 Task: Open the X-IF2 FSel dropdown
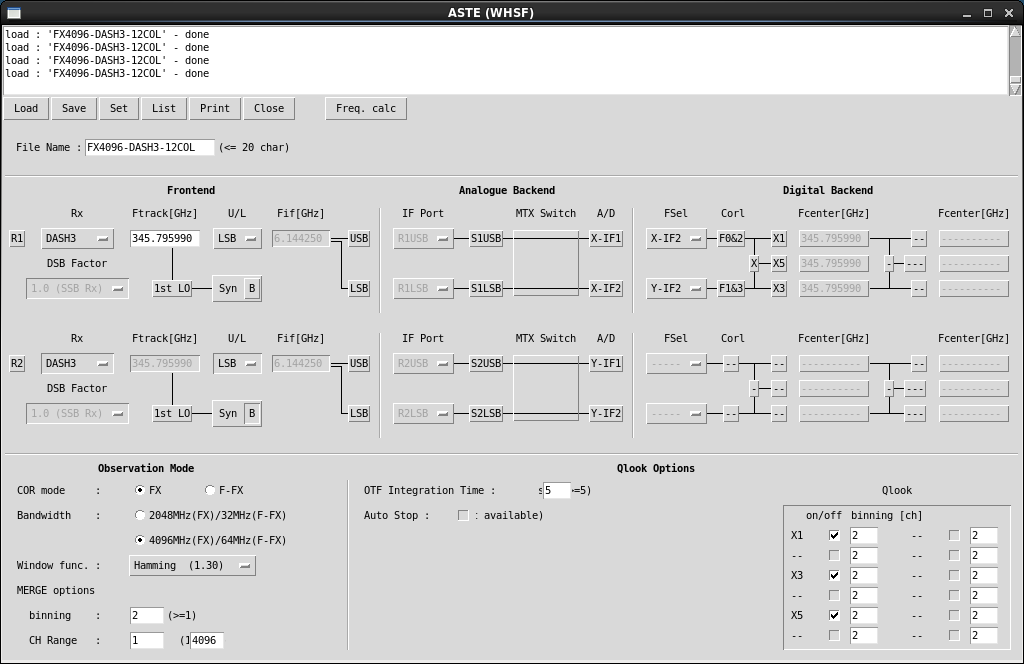tap(676, 238)
